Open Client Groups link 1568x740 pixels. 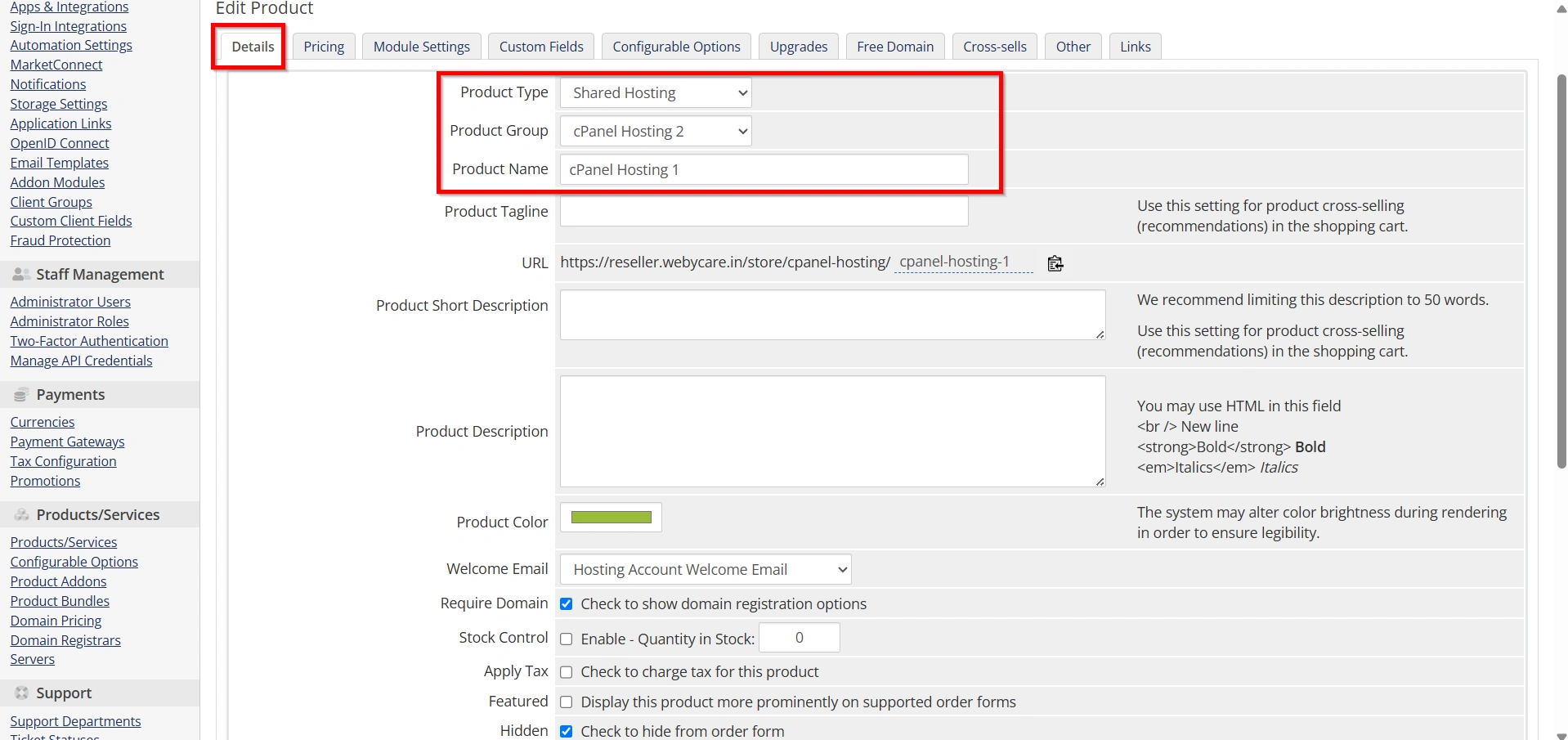click(x=51, y=202)
